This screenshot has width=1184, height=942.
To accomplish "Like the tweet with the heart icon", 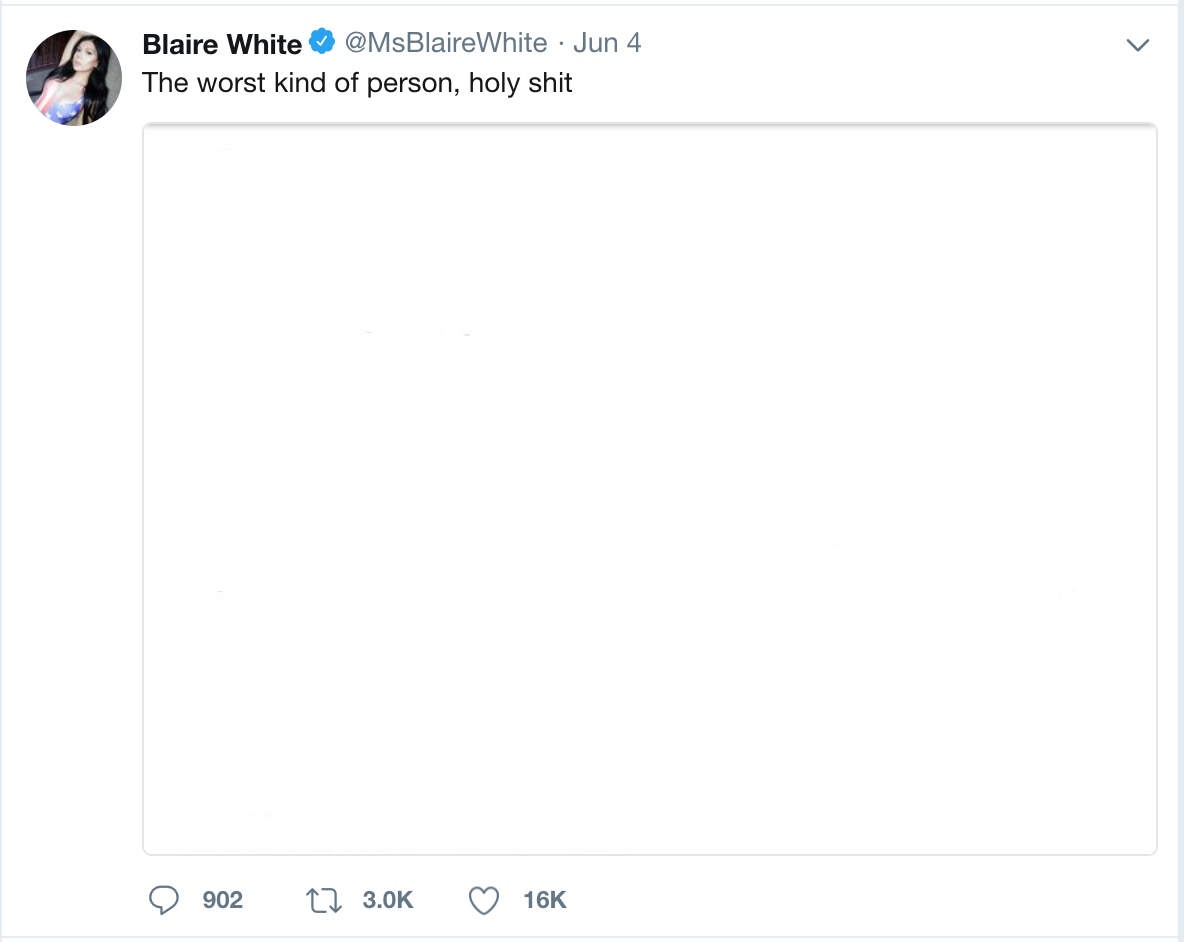I will 484,900.
